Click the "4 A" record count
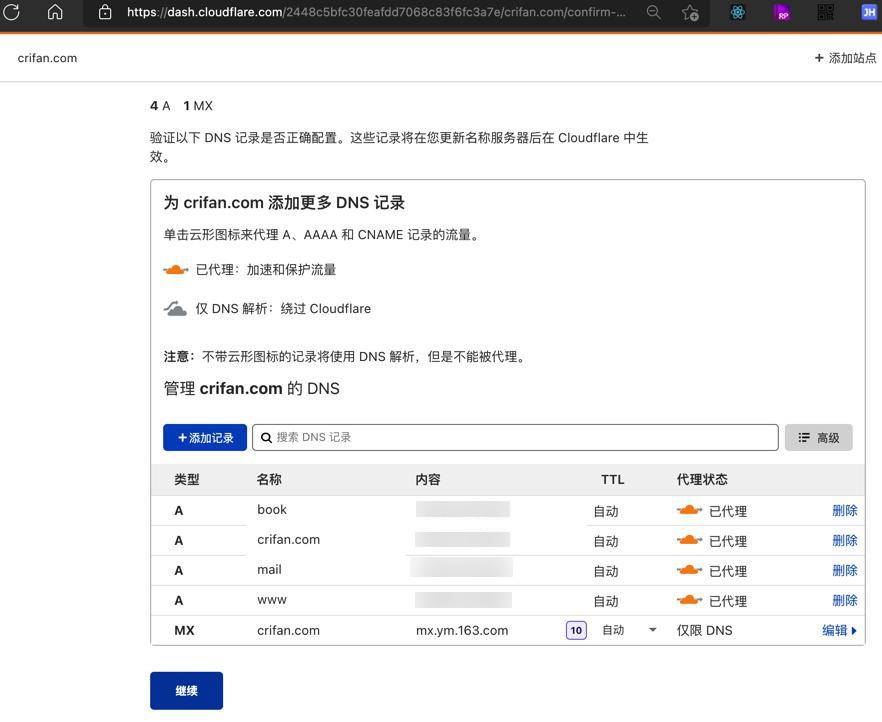The image size is (882, 722). (x=160, y=106)
